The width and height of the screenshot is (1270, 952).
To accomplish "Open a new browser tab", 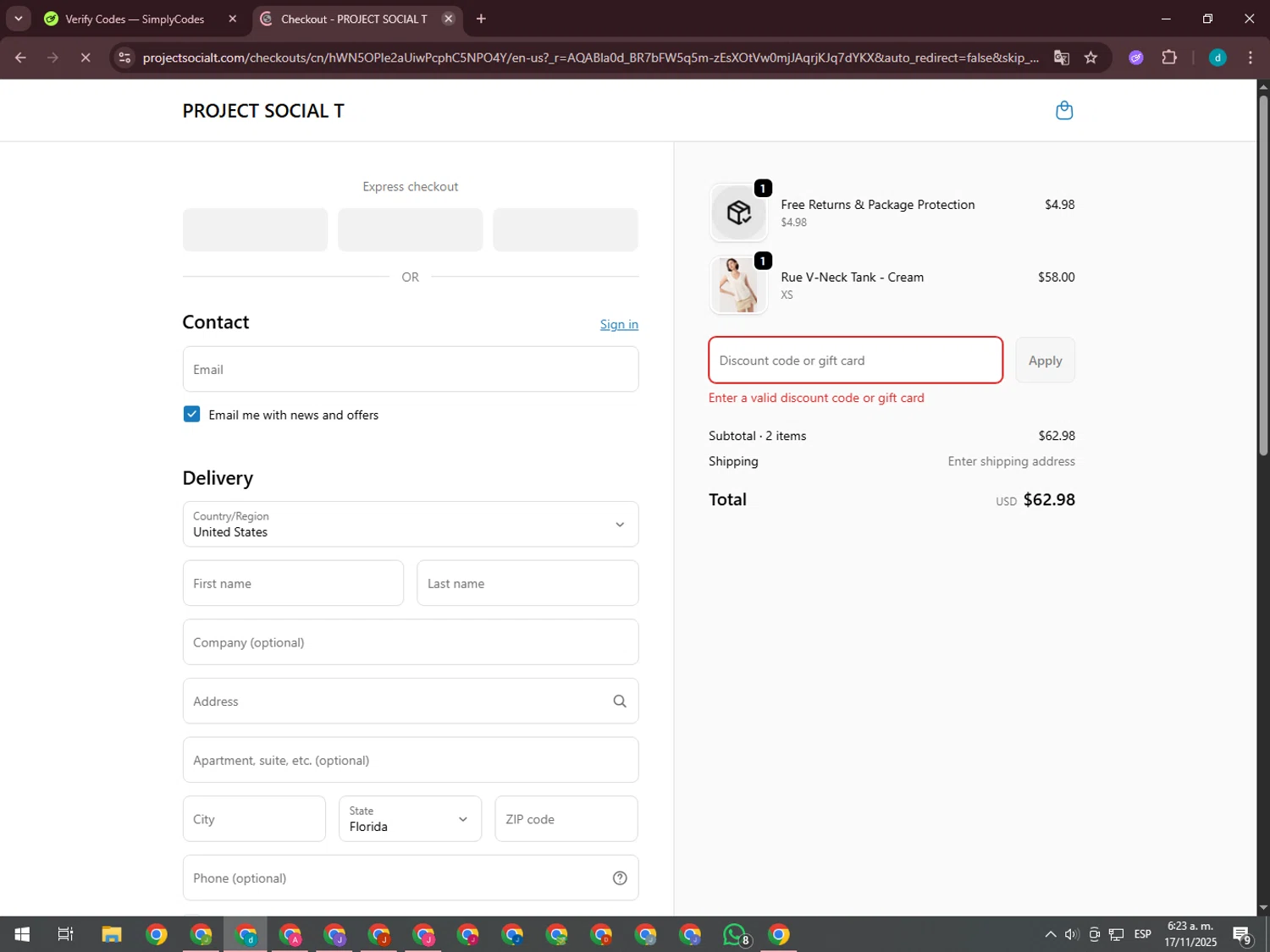I will click(481, 19).
